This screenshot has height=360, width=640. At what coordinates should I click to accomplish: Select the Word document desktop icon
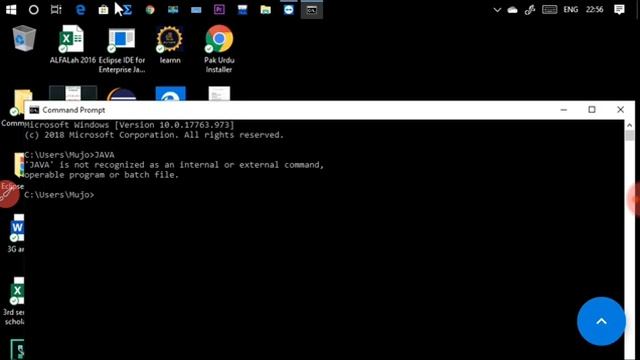[x=17, y=233]
